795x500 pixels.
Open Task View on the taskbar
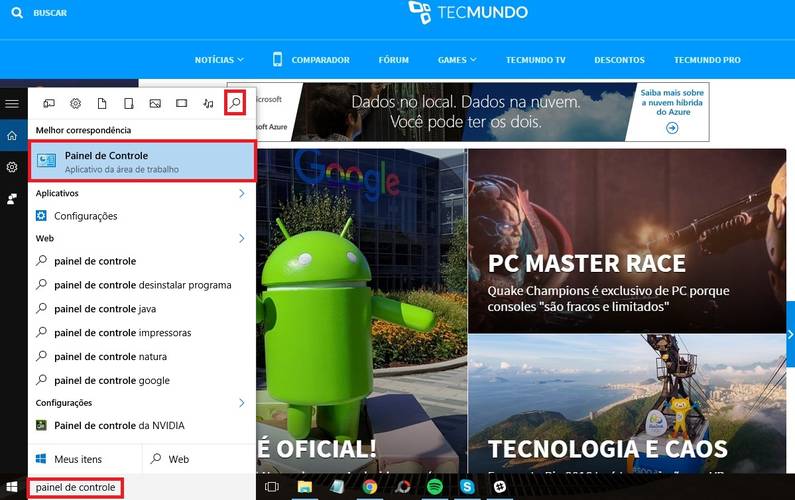[272, 487]
